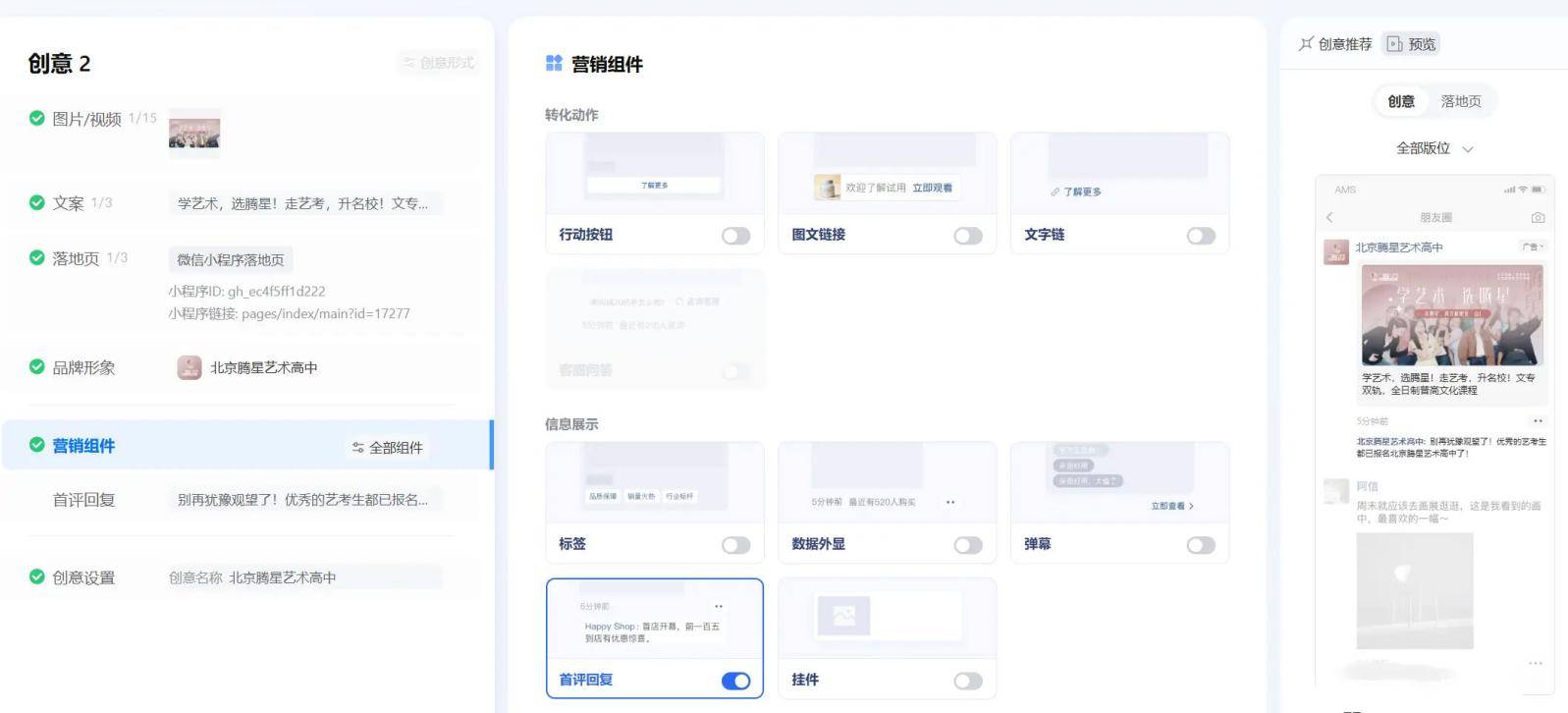Click the 营销组件 grid icon in header
This screenshot has width=1568, height=713.
(554, 64)
